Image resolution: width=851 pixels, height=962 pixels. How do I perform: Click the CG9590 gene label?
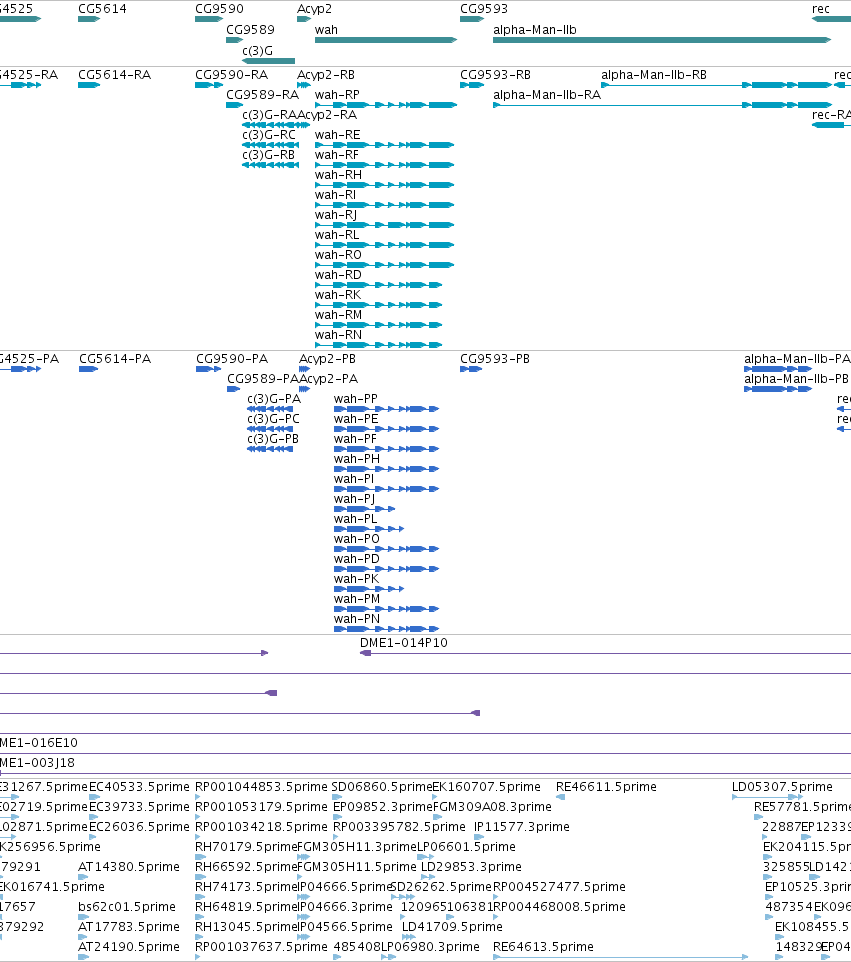tap(219, 9)
